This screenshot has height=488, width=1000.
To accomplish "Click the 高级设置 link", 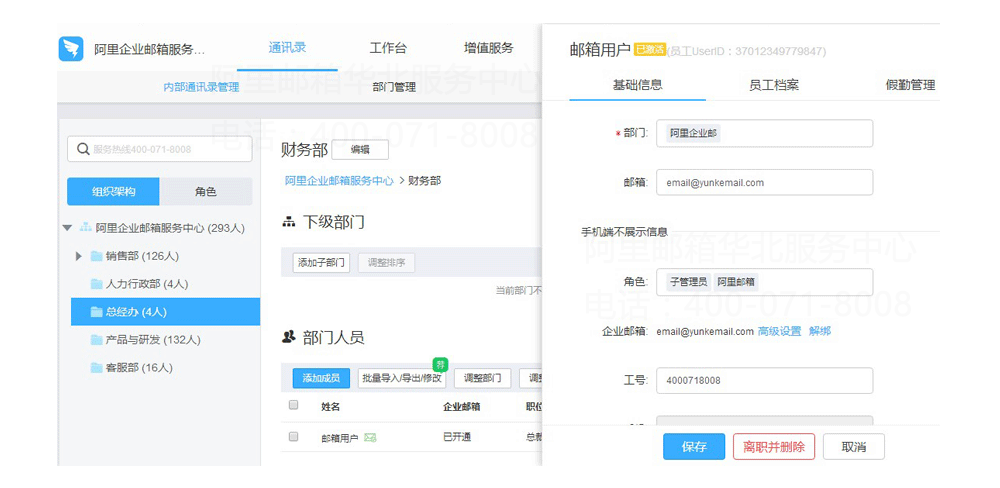I will [x=779, y=331].
